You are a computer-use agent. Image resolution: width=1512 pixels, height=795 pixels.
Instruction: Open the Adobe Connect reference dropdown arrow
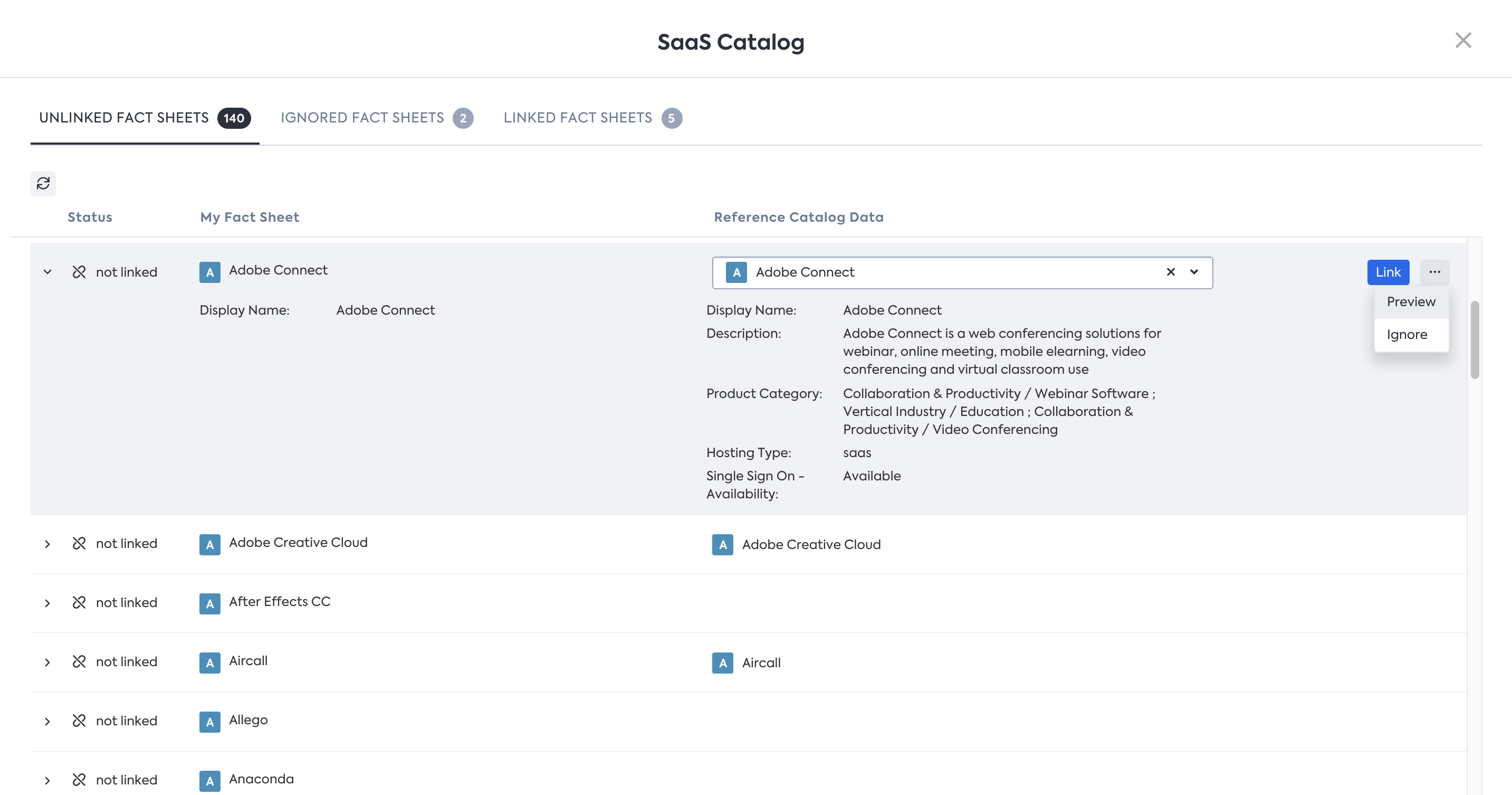coord(1194,272)
